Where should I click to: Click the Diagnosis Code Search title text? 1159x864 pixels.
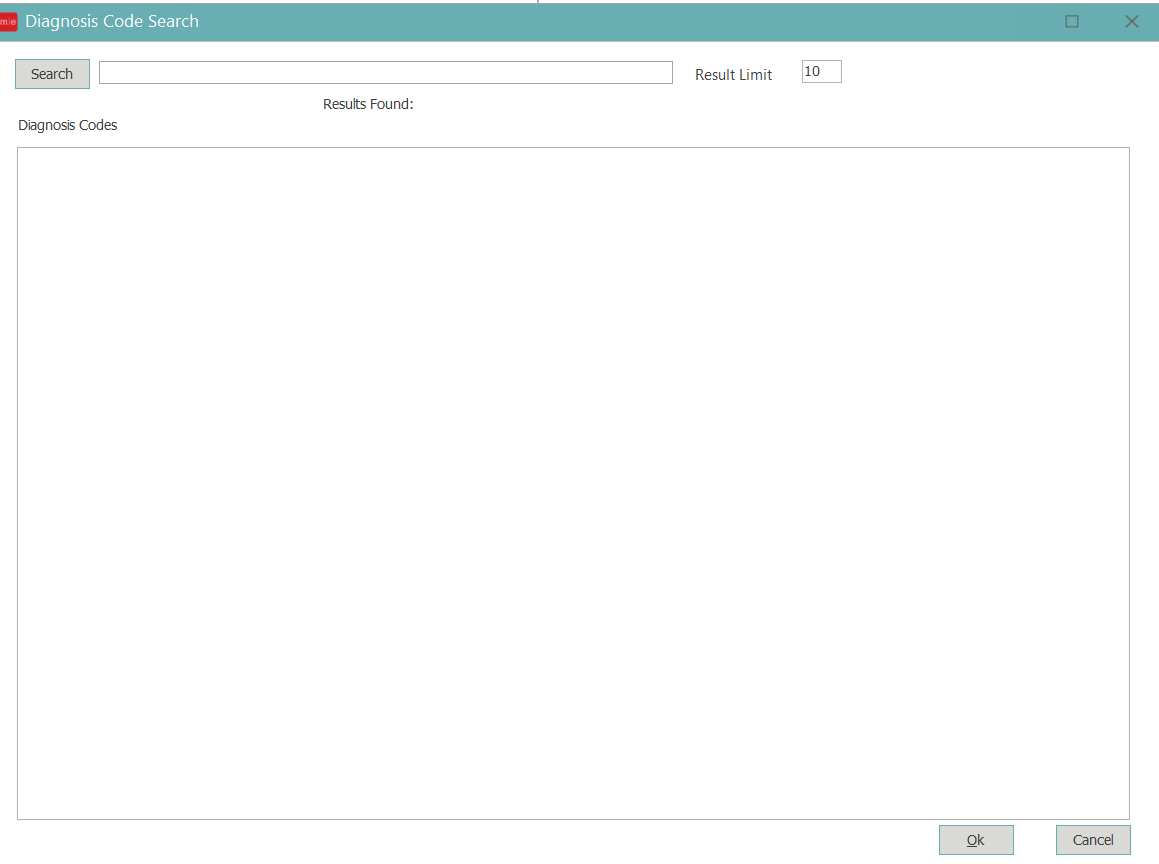[111, 22]
